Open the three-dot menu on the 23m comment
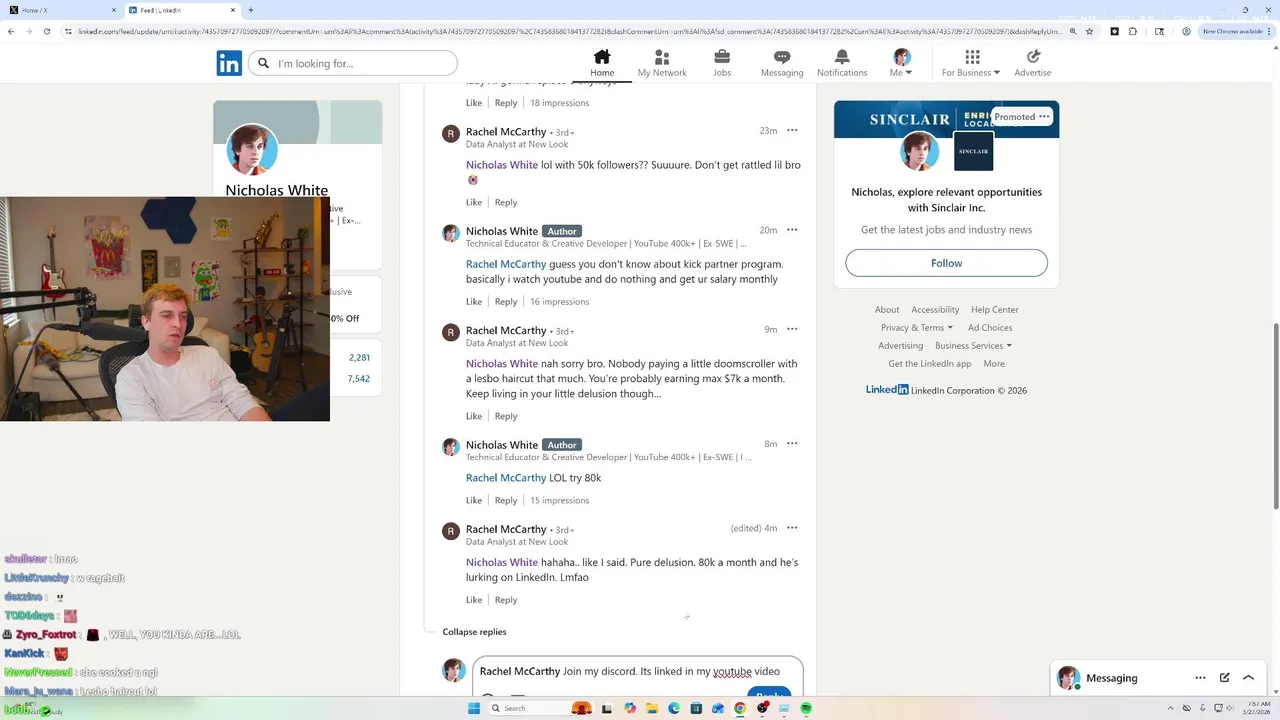 tap(792, 130)
